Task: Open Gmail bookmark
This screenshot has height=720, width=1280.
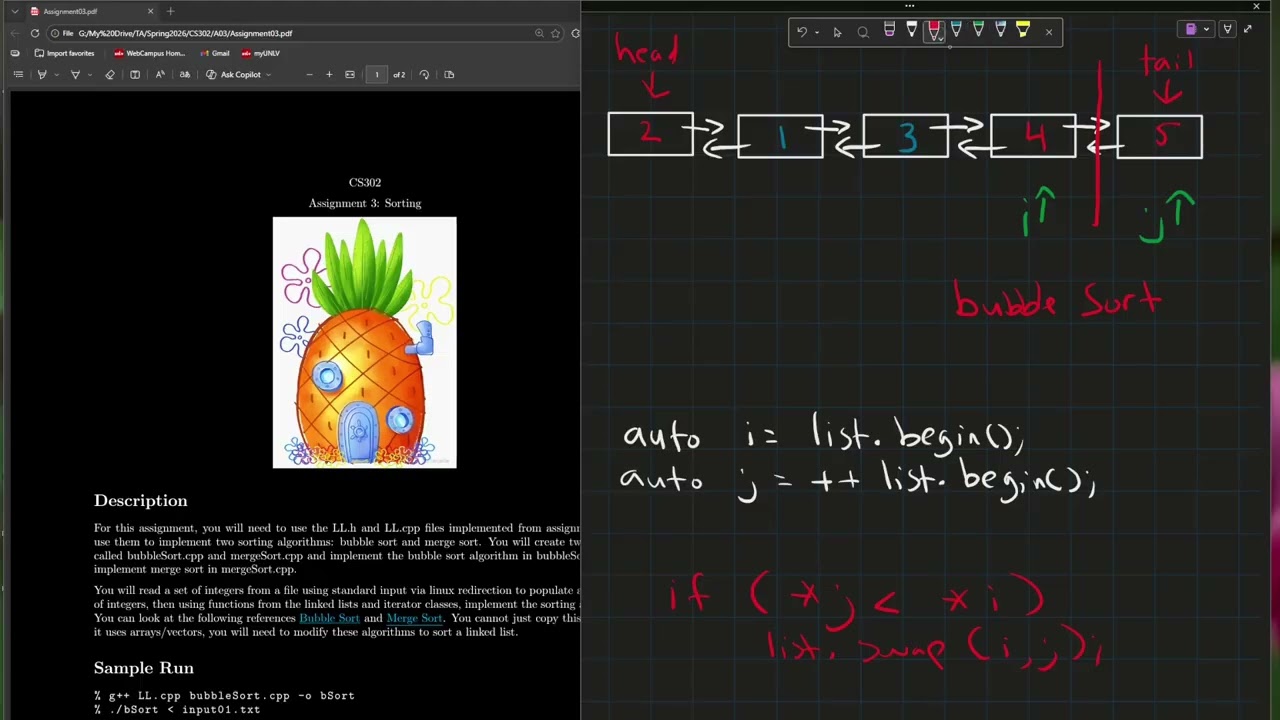Action: tap(214, 53)
